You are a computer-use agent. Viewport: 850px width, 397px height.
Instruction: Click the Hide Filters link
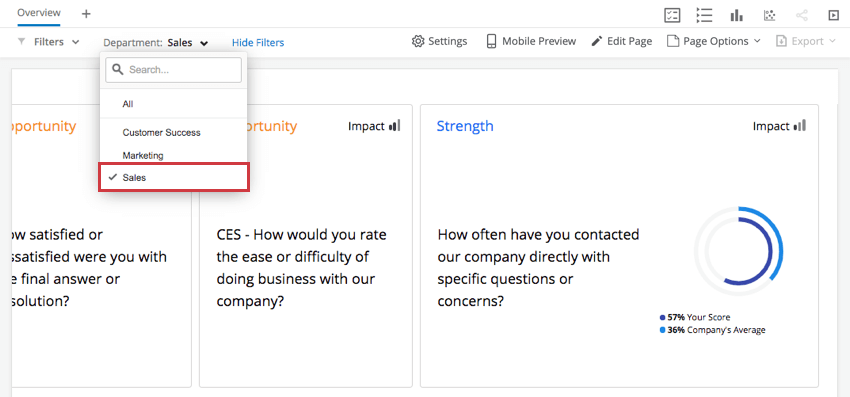click(258, 42)
